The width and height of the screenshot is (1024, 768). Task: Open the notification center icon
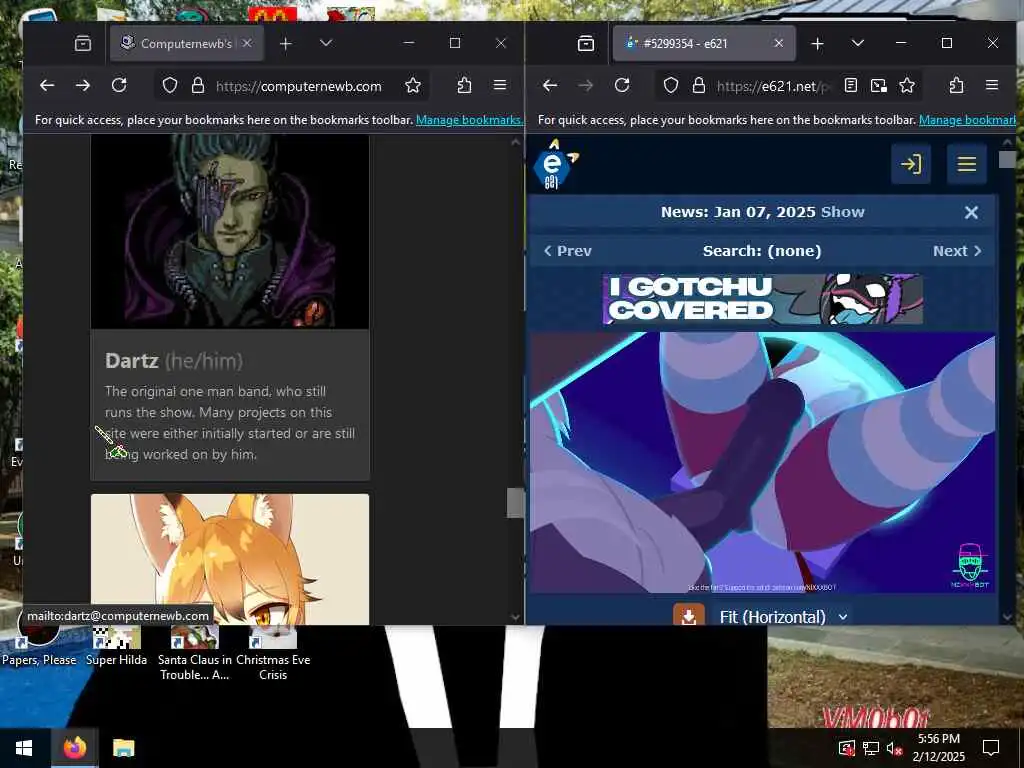click(x=991, y=748)
